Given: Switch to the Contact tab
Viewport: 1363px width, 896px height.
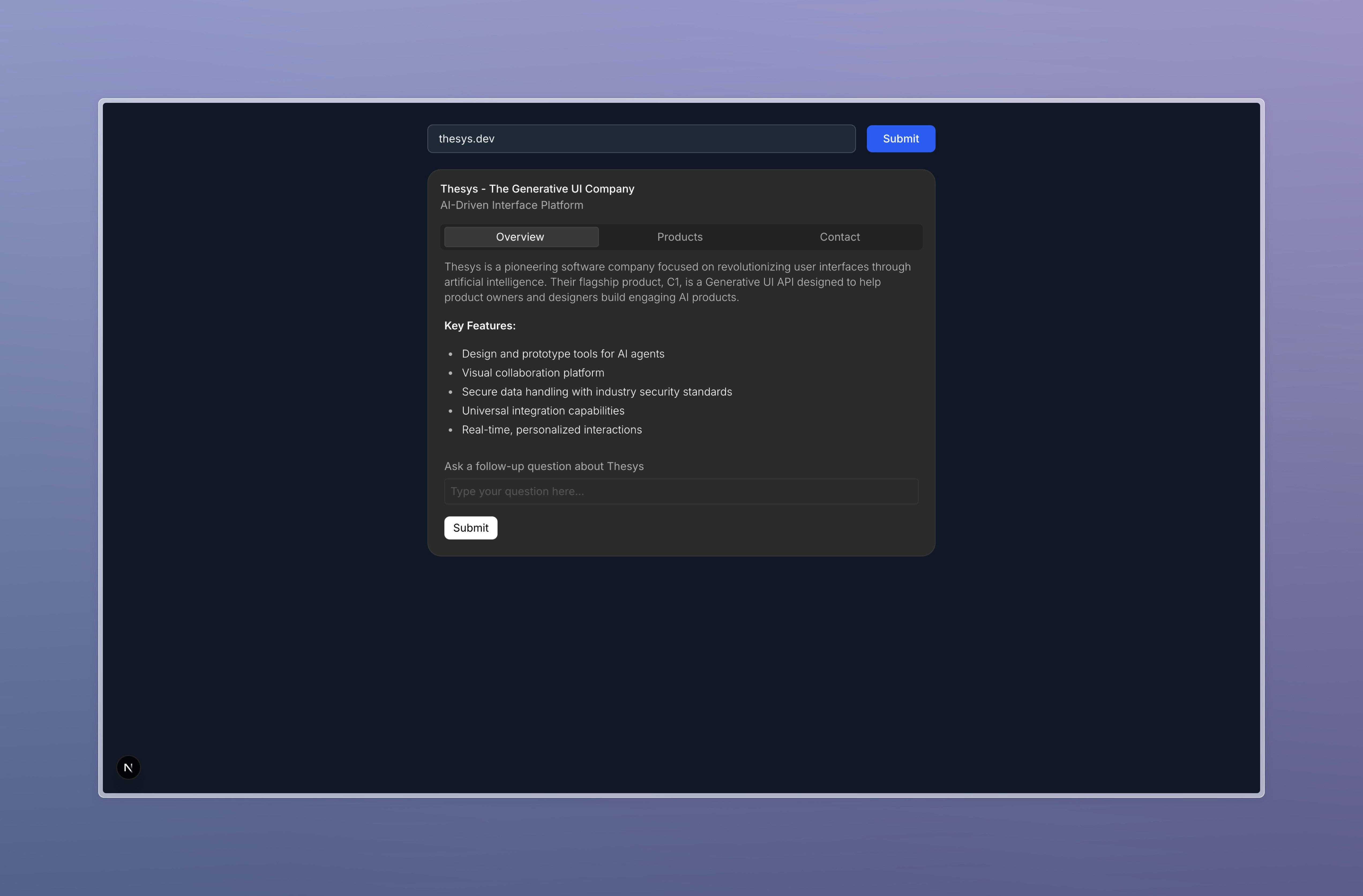Looking at the screenshot, I should 840,236.
